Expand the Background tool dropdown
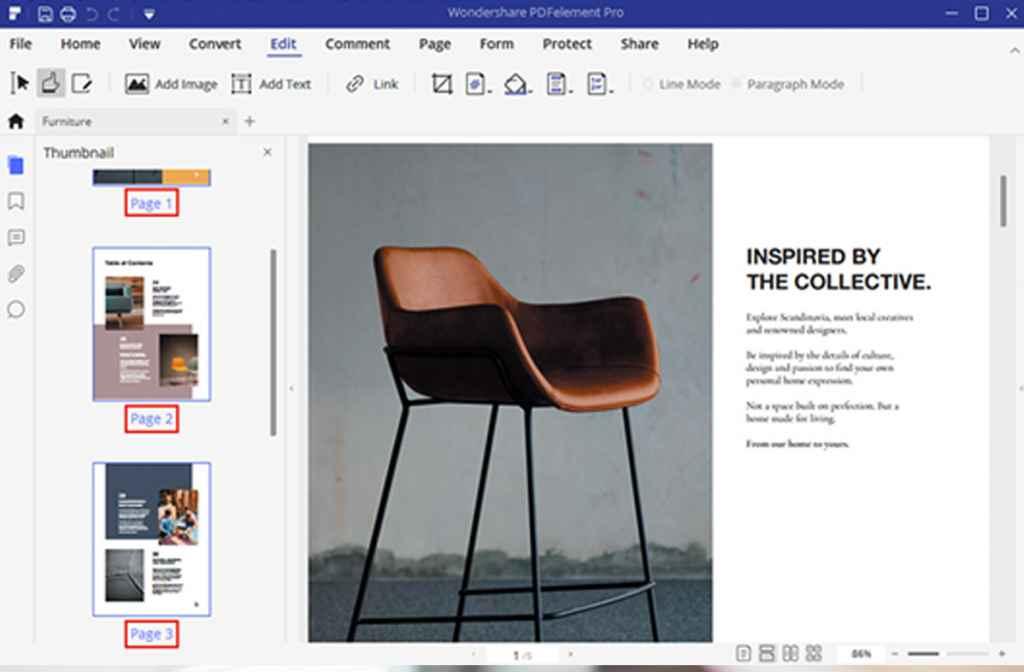Image resolution: width=1024 pixels, height=672 pixels. pyautogui.click(x=517, y=84)
